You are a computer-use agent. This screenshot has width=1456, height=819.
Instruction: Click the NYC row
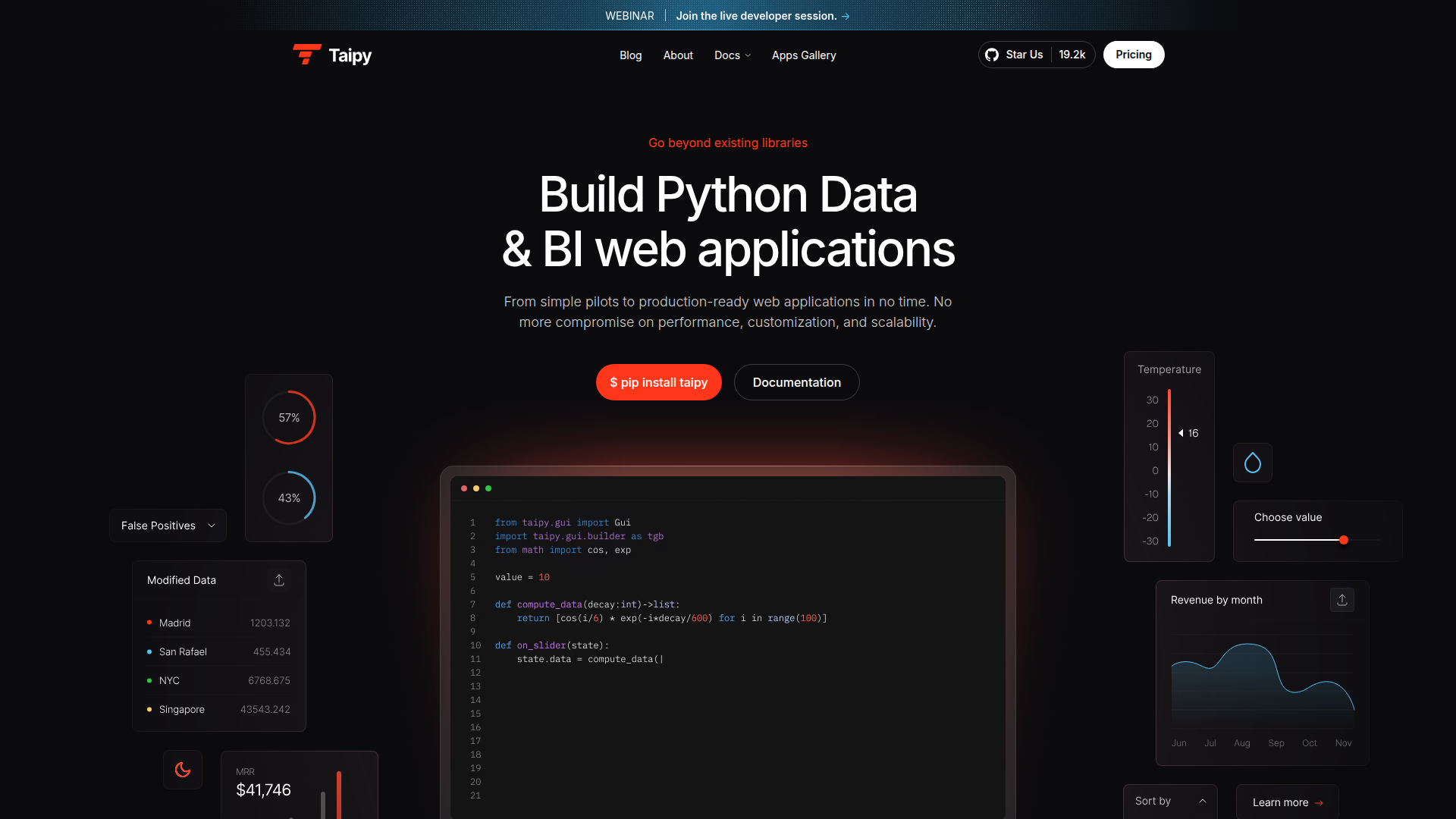point(218,680)
